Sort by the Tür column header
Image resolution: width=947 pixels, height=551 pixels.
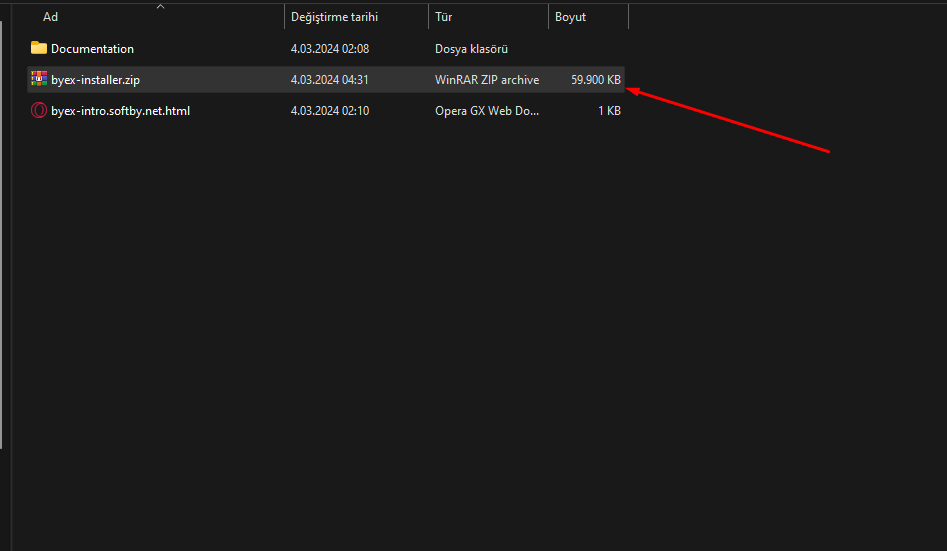[x=444, y=17]
